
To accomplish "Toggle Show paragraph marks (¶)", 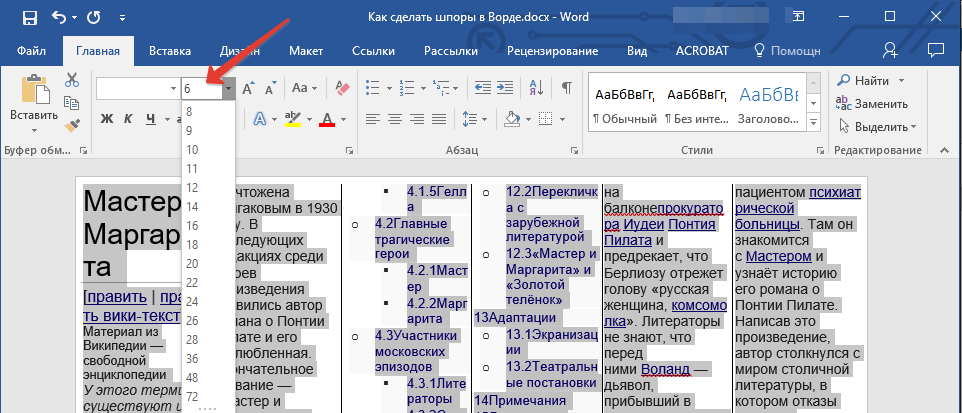I will pyautogui.click(x=567, y=88).
